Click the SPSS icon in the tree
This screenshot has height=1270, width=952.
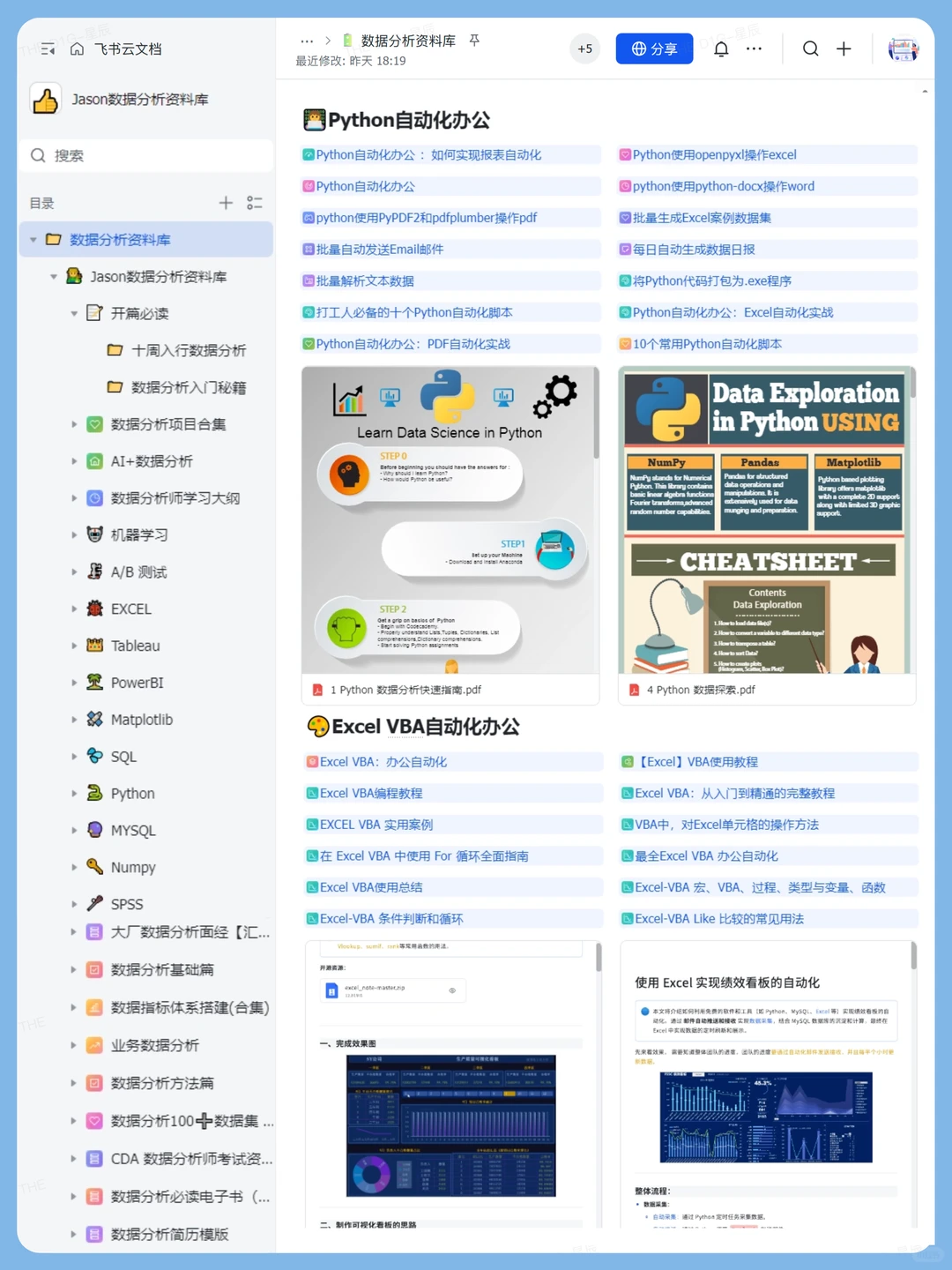point(95,903)
